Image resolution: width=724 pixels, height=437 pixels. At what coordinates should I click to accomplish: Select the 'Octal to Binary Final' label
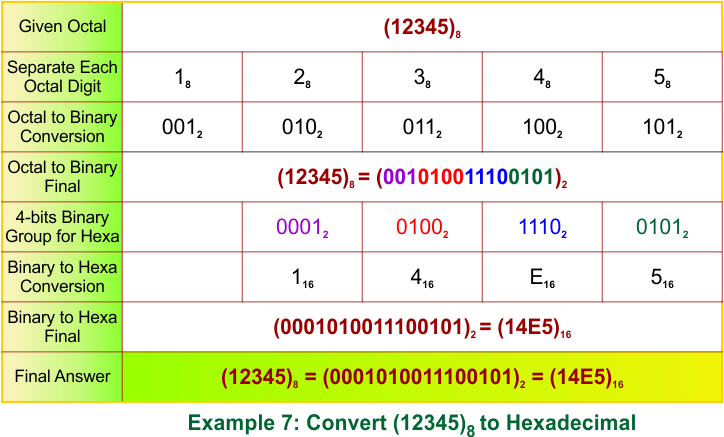(x=62, y=176)
